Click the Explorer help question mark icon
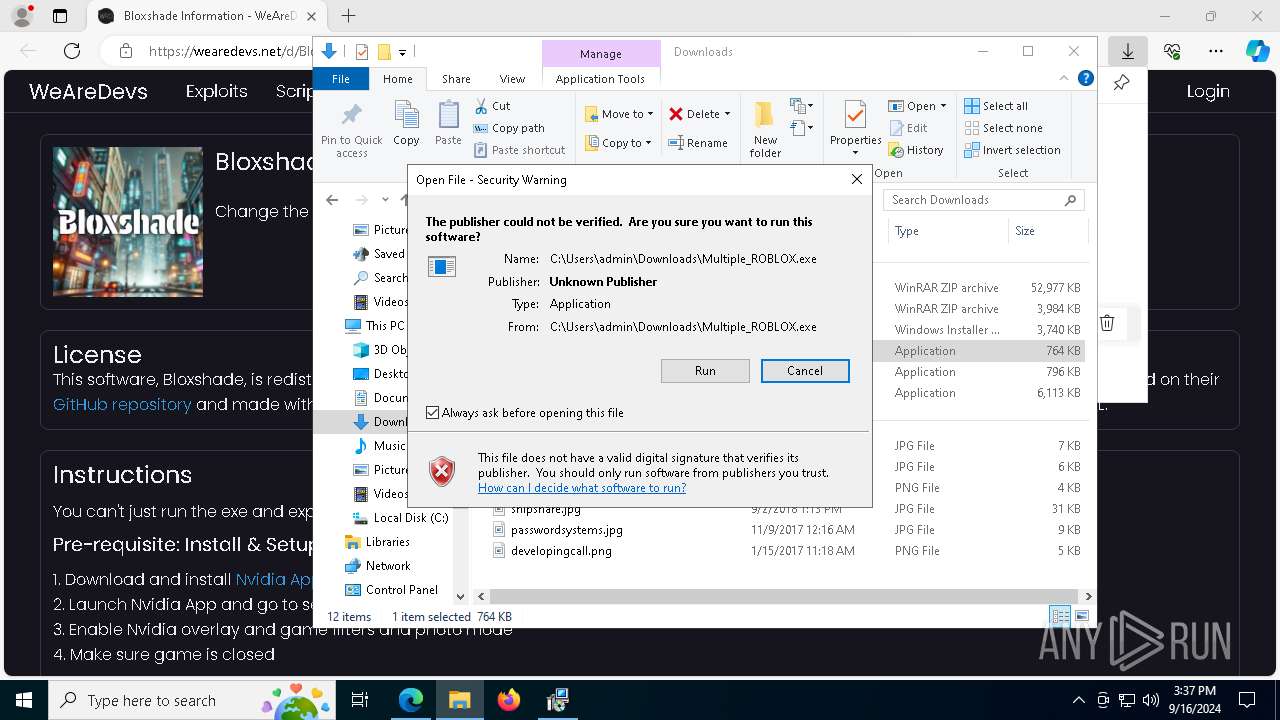Screen dimensions: 1280x720 point(1085,78)
